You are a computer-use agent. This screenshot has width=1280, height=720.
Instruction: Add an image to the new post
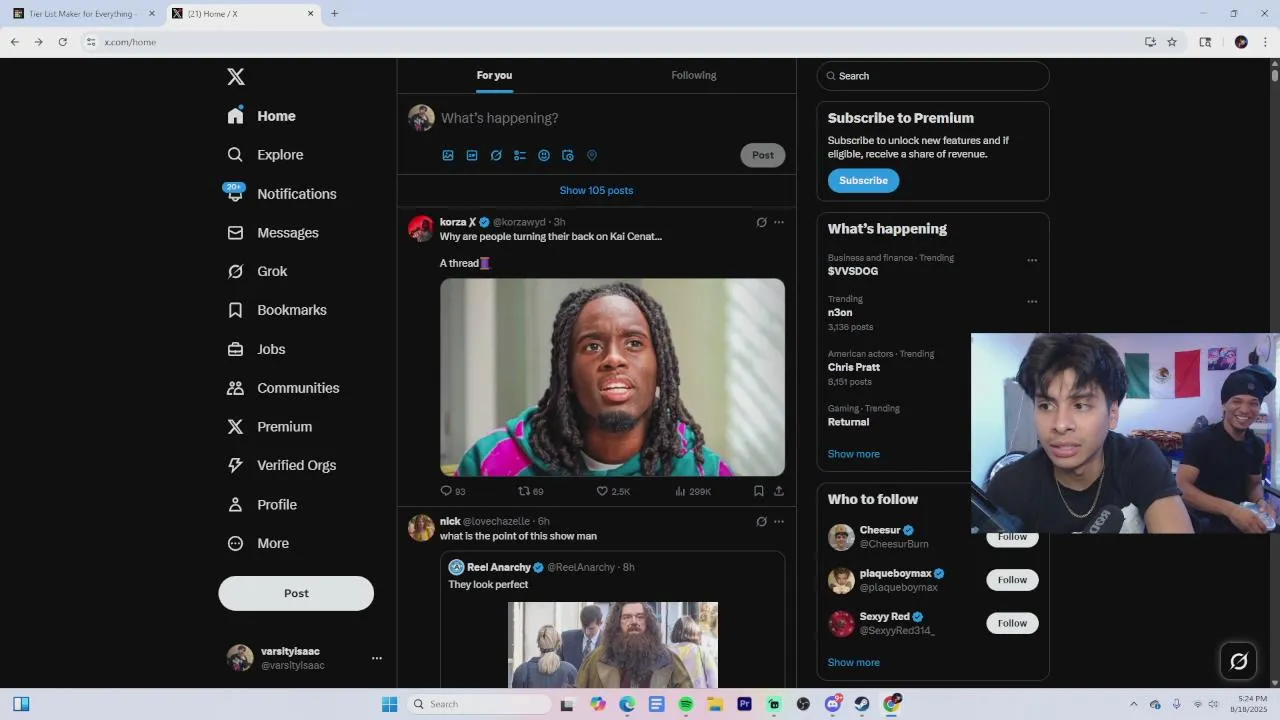click(x=448, y=155)
